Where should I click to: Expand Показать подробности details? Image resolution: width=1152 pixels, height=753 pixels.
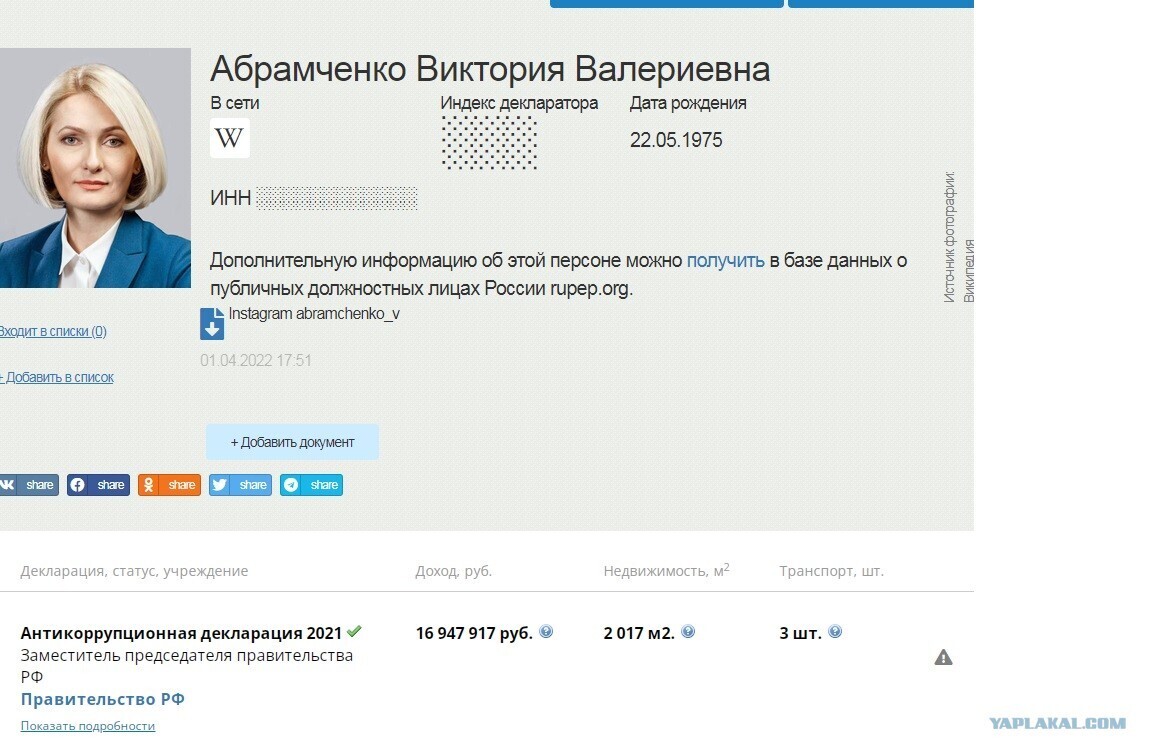click(88, 726)
